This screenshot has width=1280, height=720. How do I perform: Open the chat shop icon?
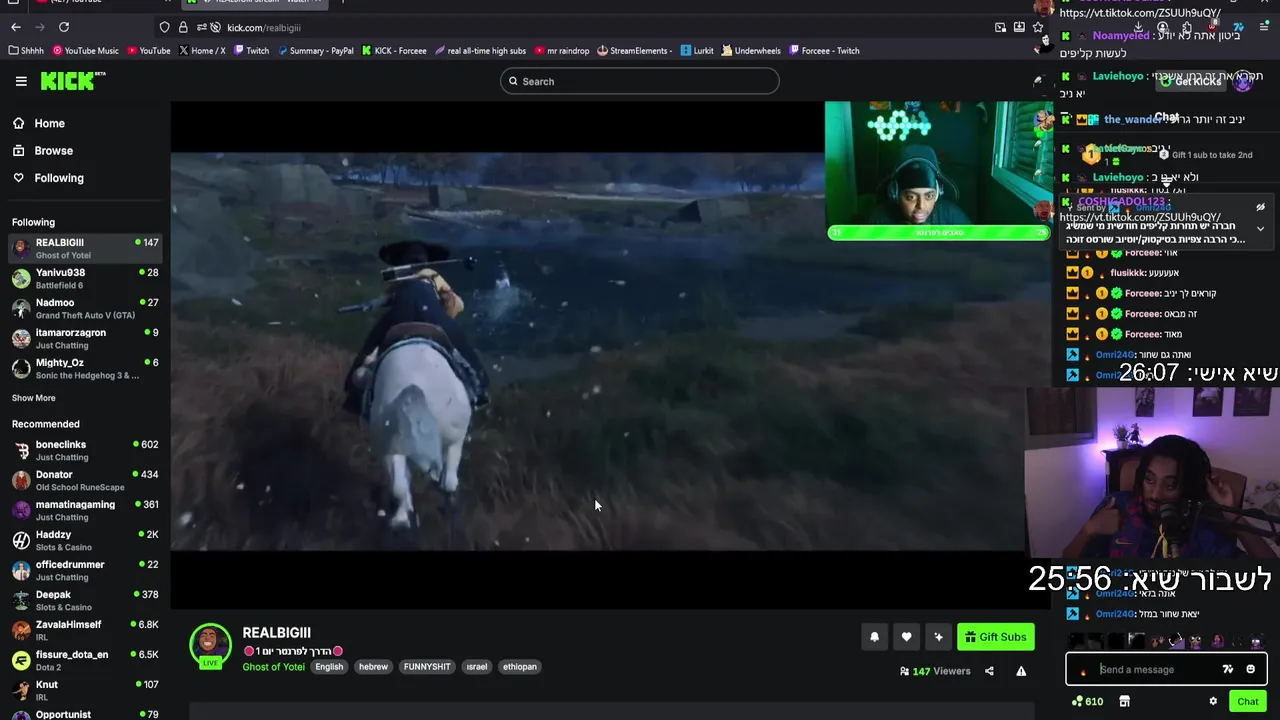point(1124,701)
